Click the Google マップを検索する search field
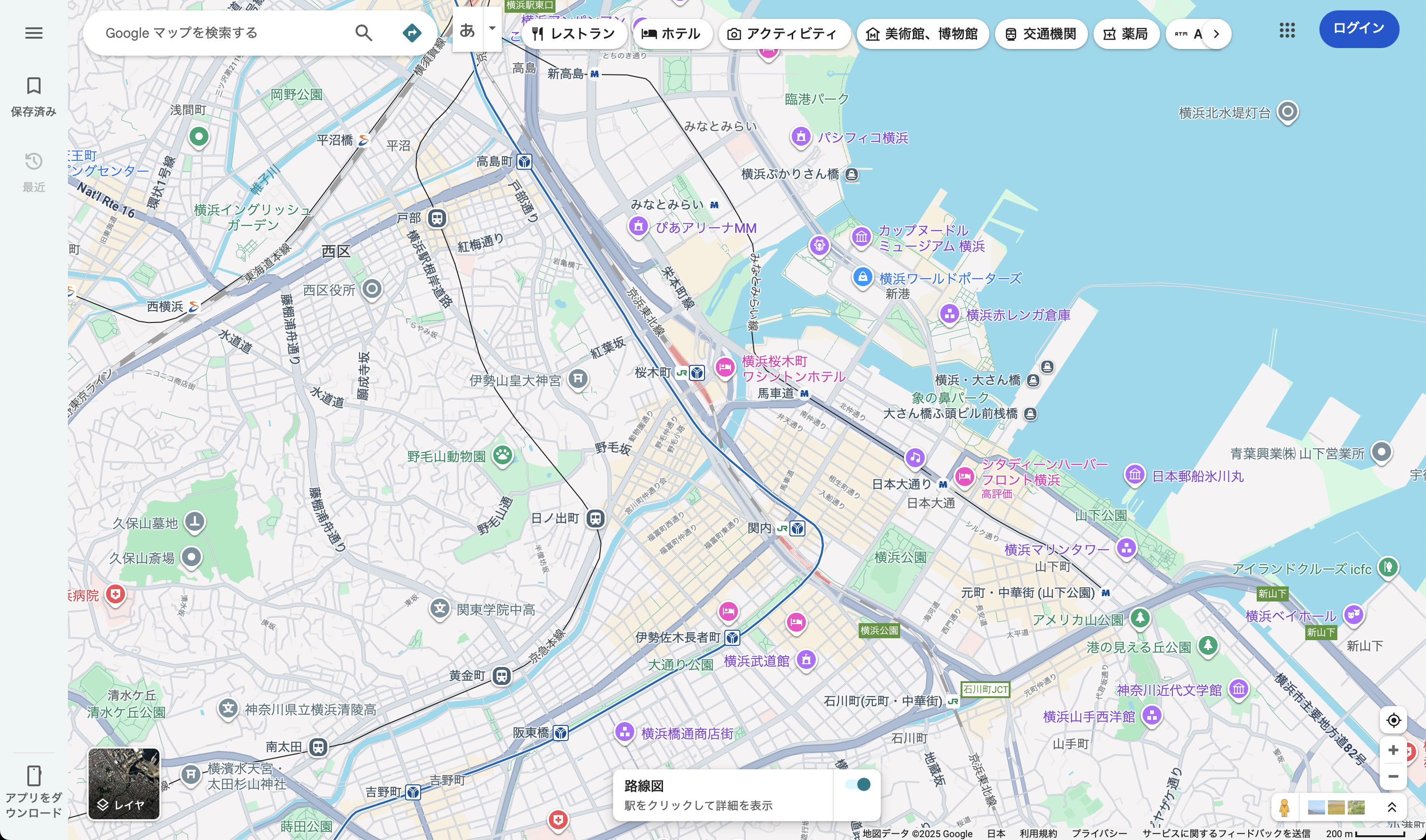Screen dimensions: 1426x840 click(221, 33)
